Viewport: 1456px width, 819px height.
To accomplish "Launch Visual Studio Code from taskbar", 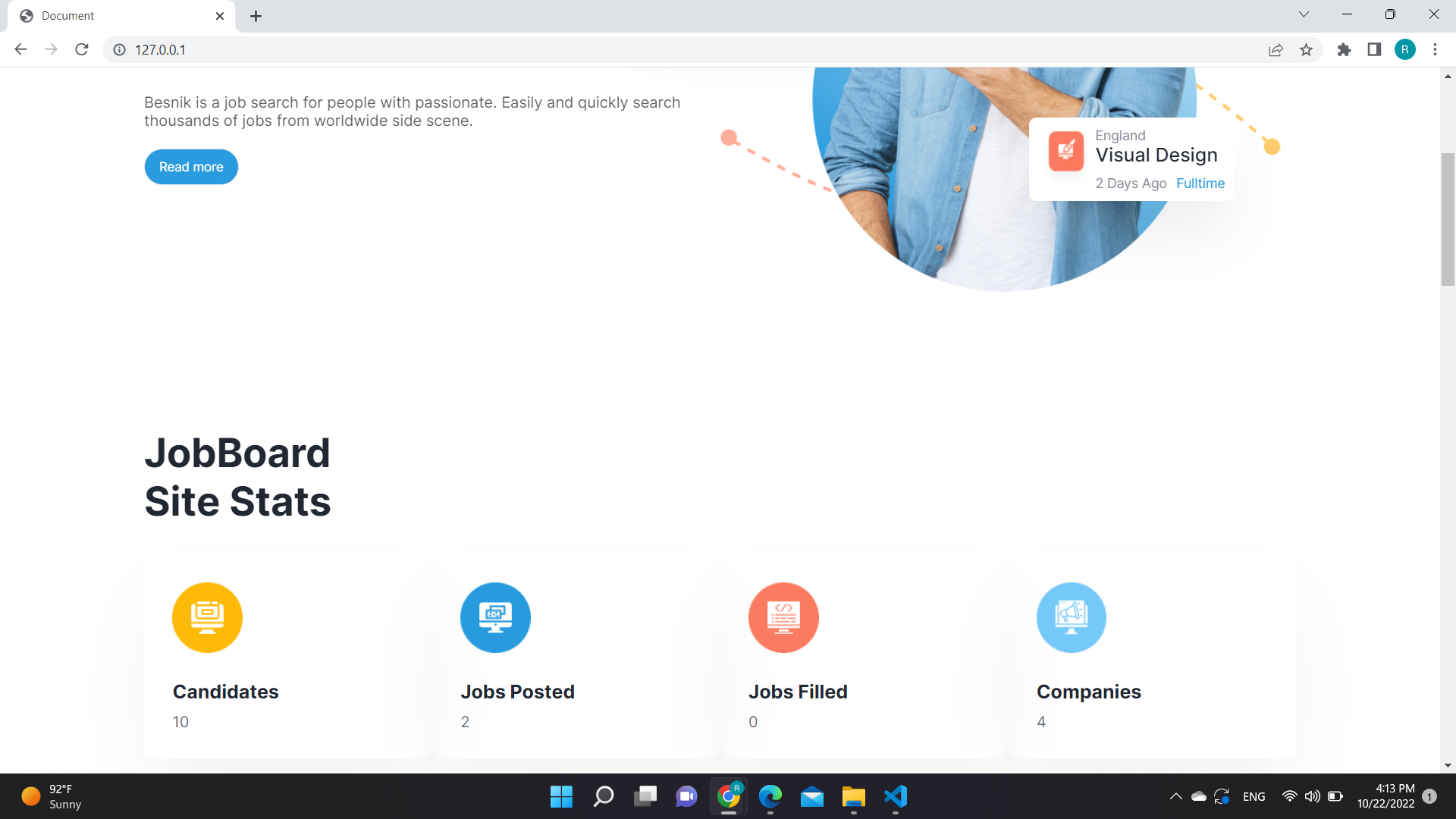I will (x=895, y=797).
